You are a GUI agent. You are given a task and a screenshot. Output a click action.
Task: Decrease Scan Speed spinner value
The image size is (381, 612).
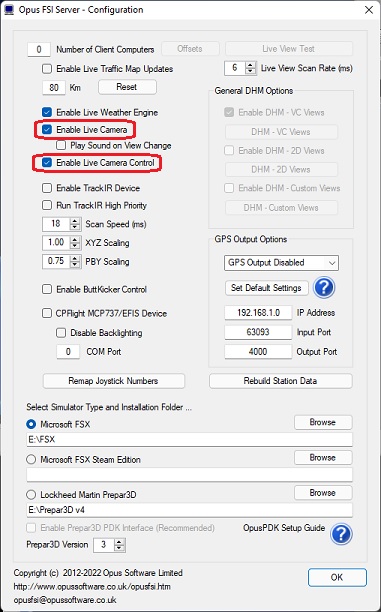(x=75, y=228)
